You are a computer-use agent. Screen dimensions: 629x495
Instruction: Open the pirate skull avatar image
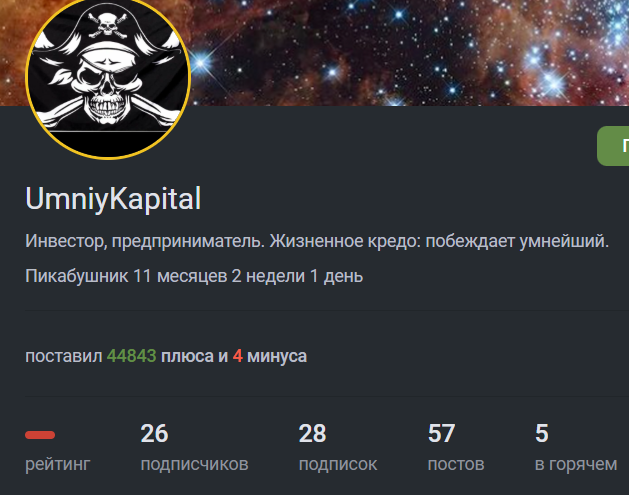point(108,77)
